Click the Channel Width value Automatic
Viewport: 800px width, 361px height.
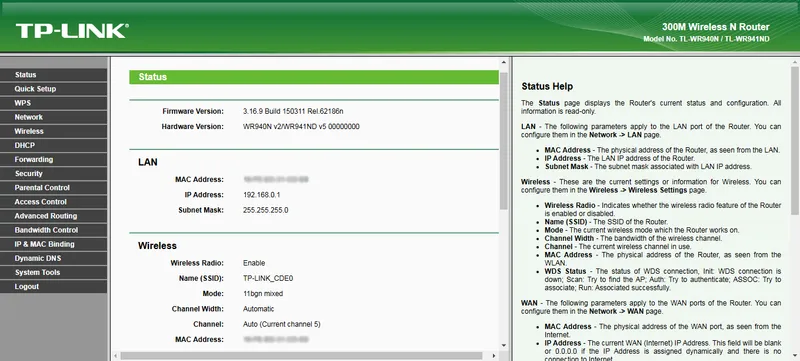pos(258,309)
